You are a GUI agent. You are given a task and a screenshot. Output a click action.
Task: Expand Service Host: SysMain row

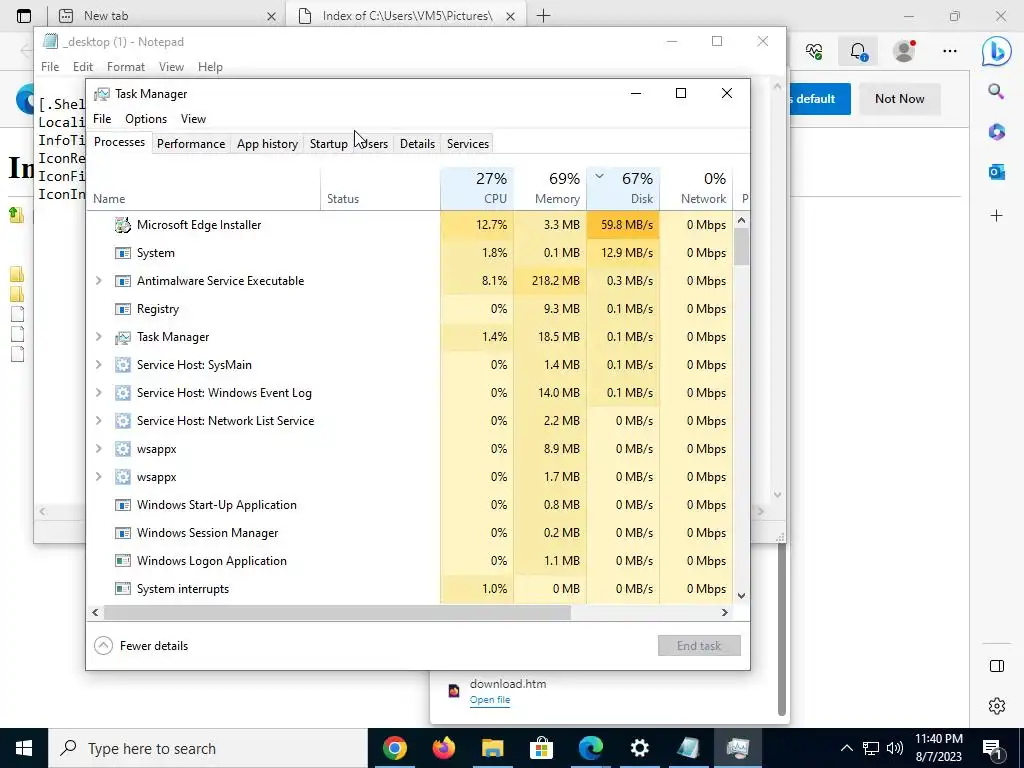tap(99, 365)
